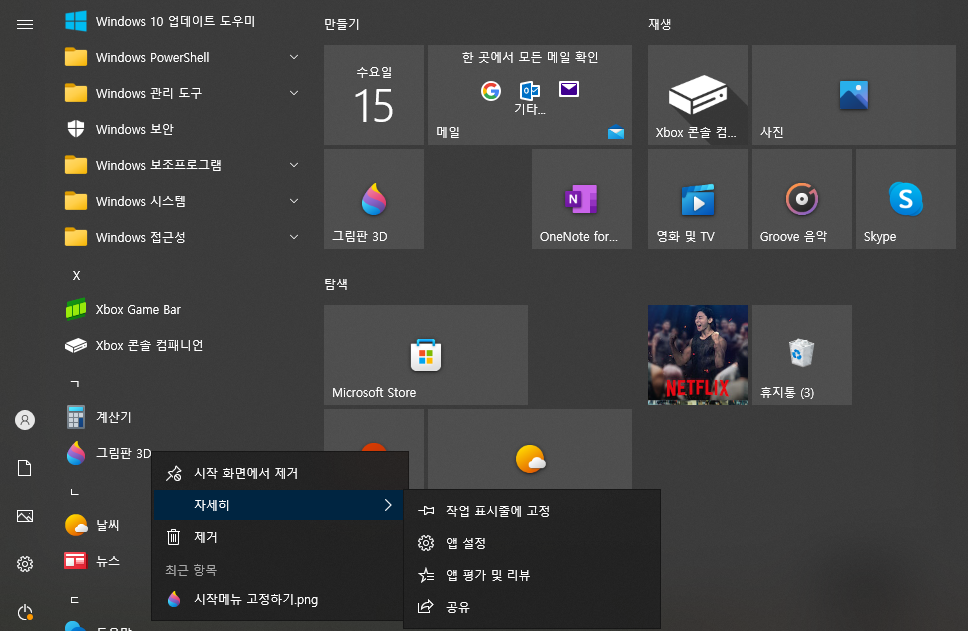This screenshot has height=631, width=968.
Task: Open OneNote for Windows 10 tile
Action: pyautogui.click(x=581, y=198)
